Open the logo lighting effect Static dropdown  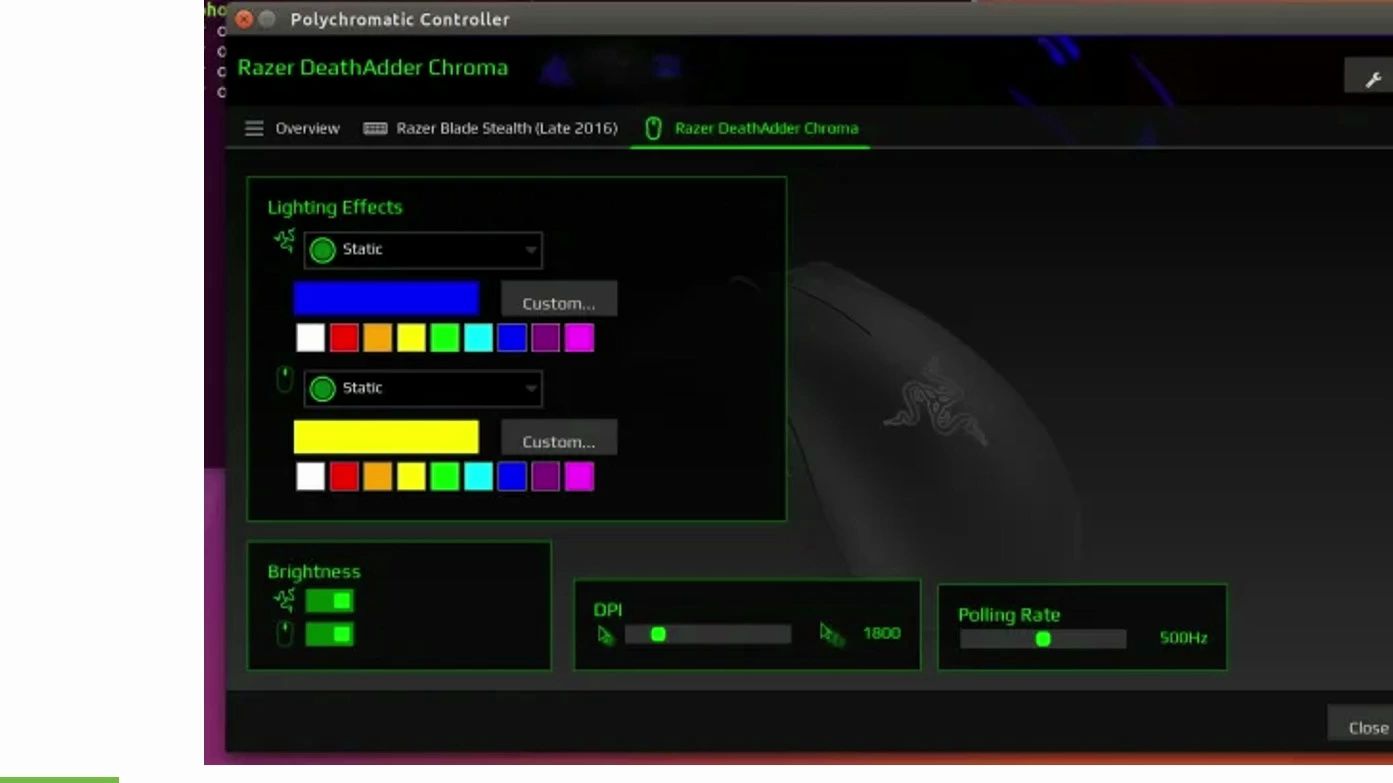[x=423, y=250]
